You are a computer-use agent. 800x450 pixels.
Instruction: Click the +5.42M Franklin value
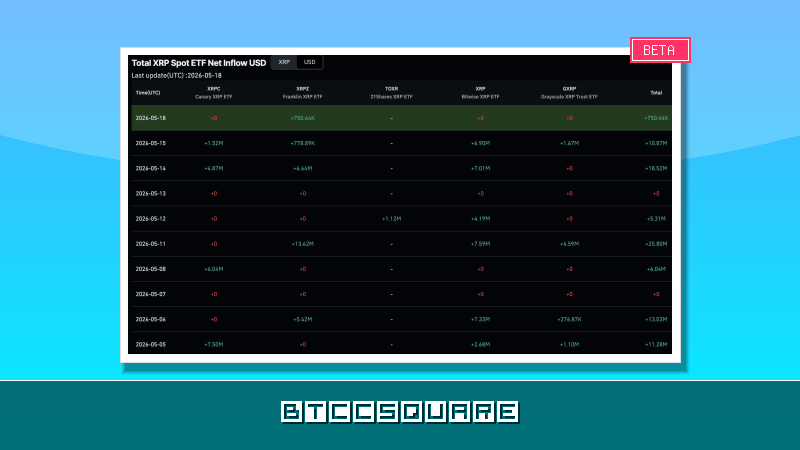click(x=303, y=319)
